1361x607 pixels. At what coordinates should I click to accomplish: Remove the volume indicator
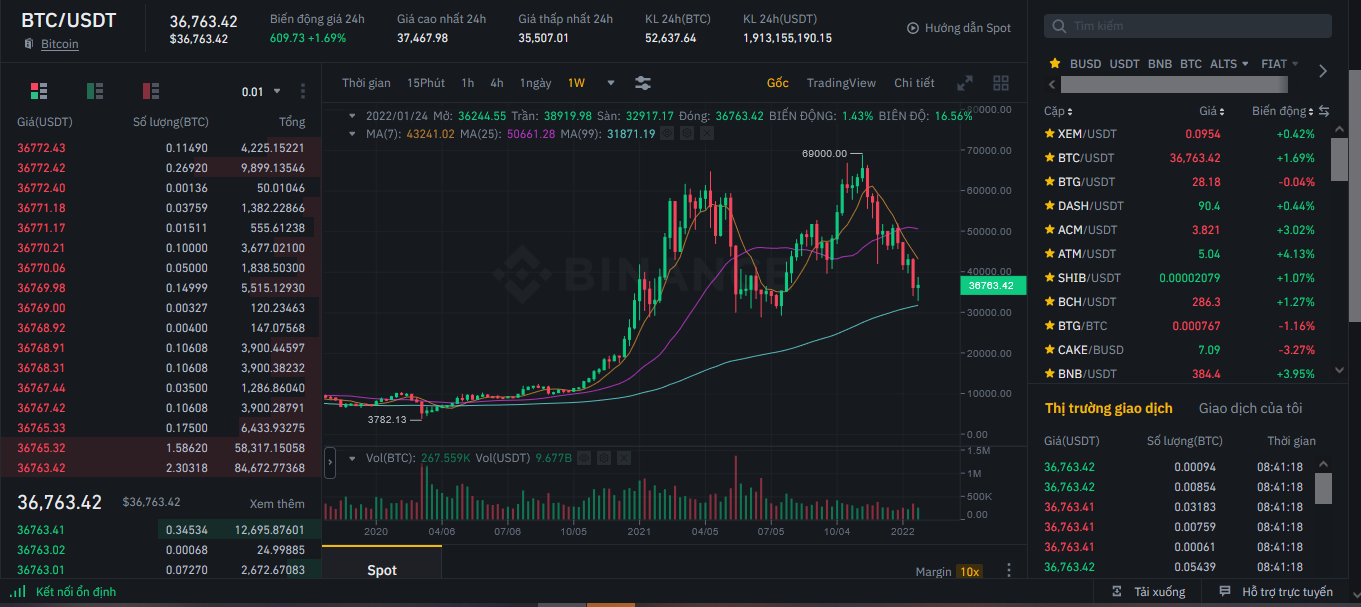(624, 458)
